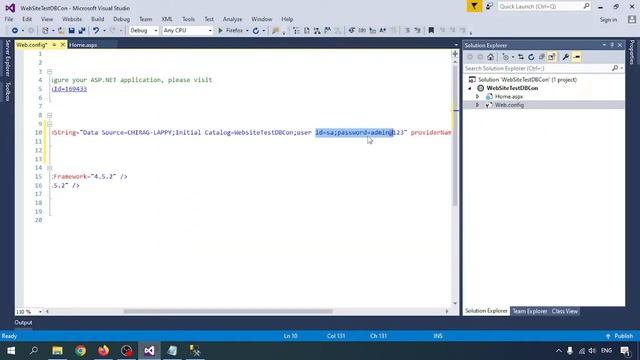The height and width of the screenshot is (360, 640).
Task: Open the Firefox browser target dropdown arrow
Action: click(247, 31)
